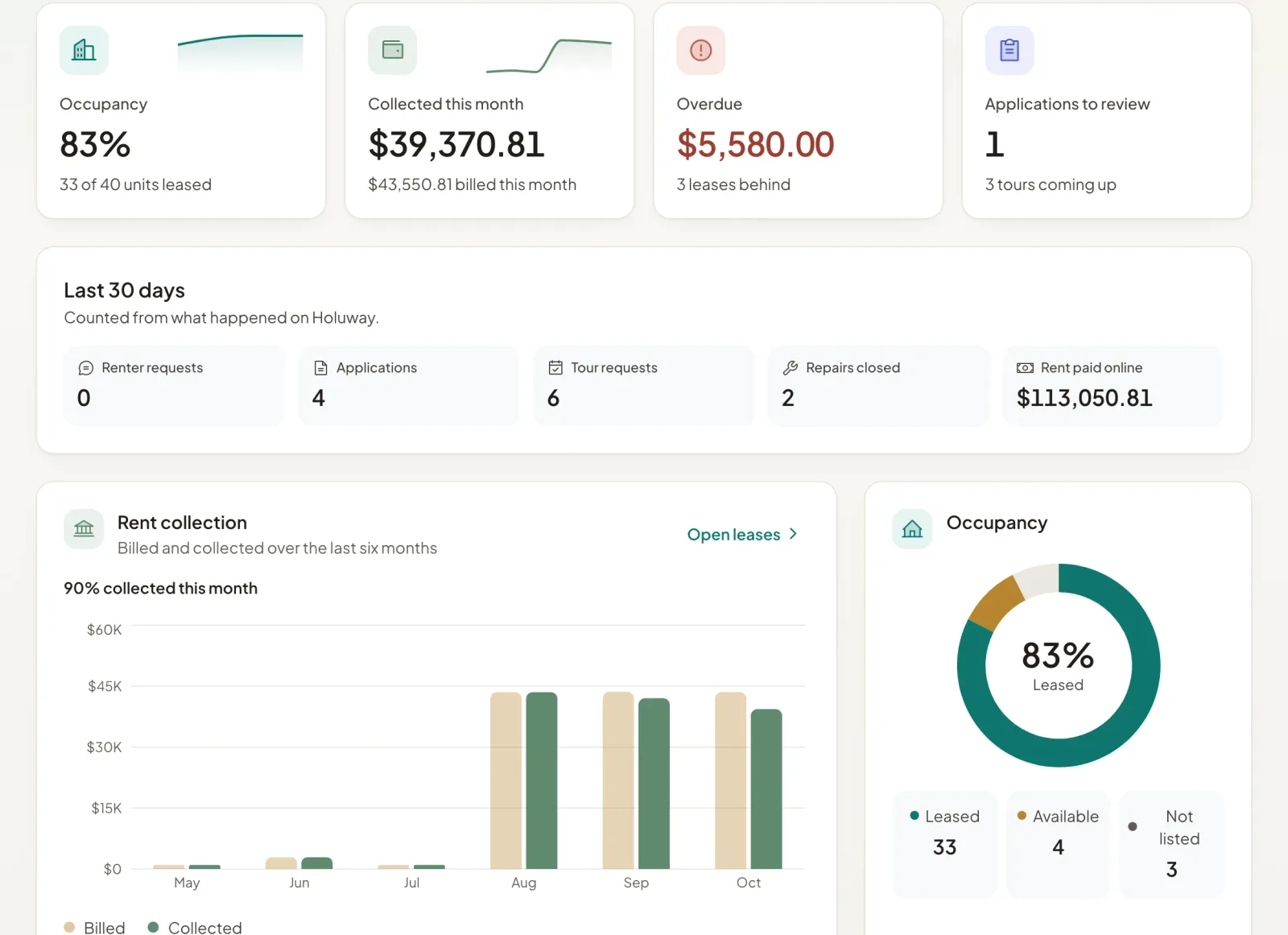Click the '$43,550.81 billed this month' text
1288x935 pixels.
tap(472, 184)
